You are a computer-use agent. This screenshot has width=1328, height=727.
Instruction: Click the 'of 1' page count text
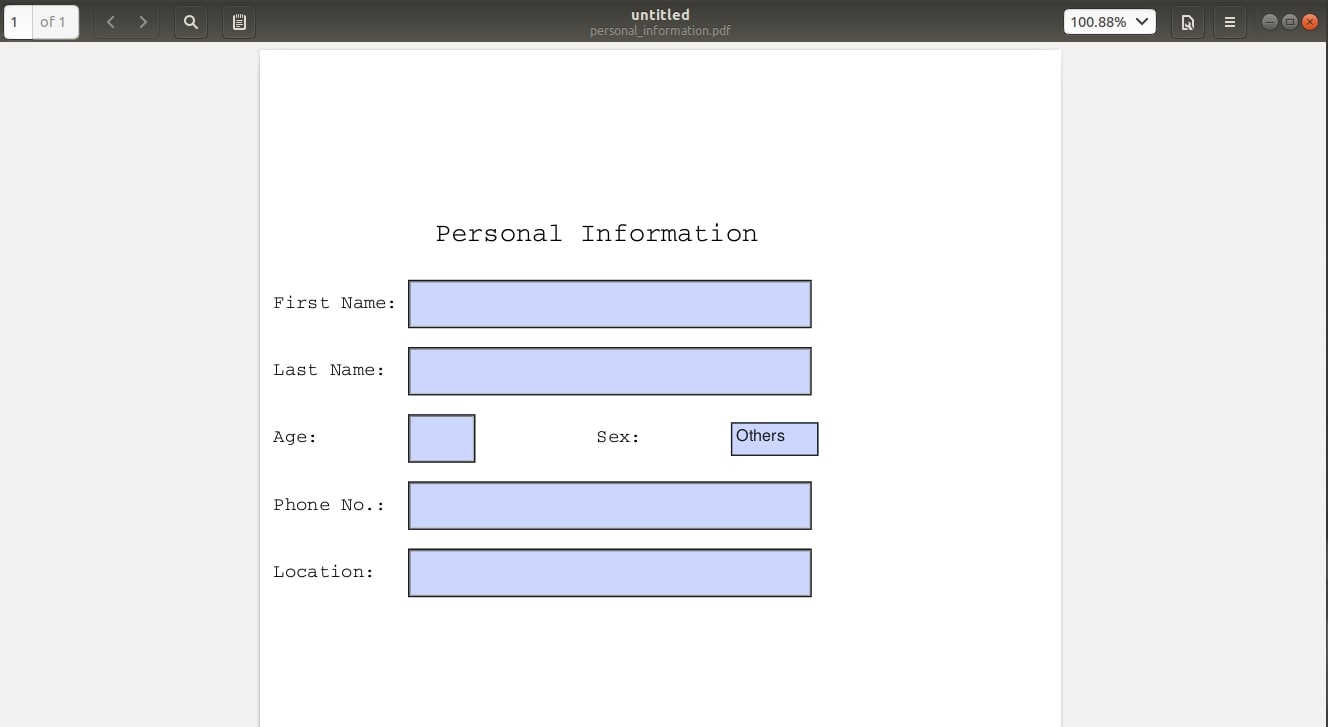[x=53, y=22]
